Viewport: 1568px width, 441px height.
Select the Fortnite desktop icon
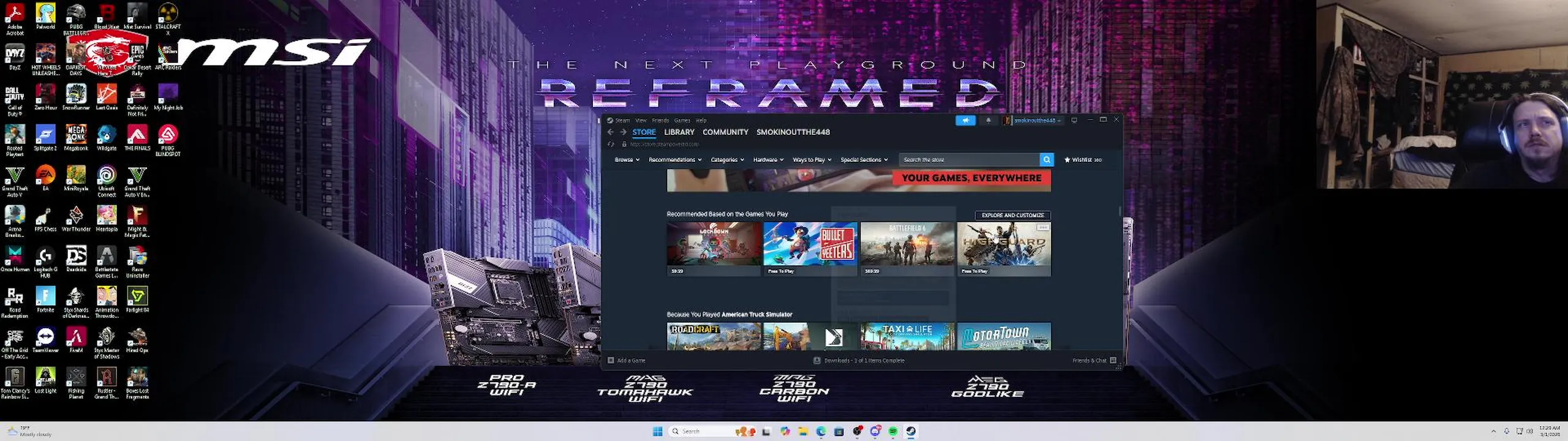point(45,300)
